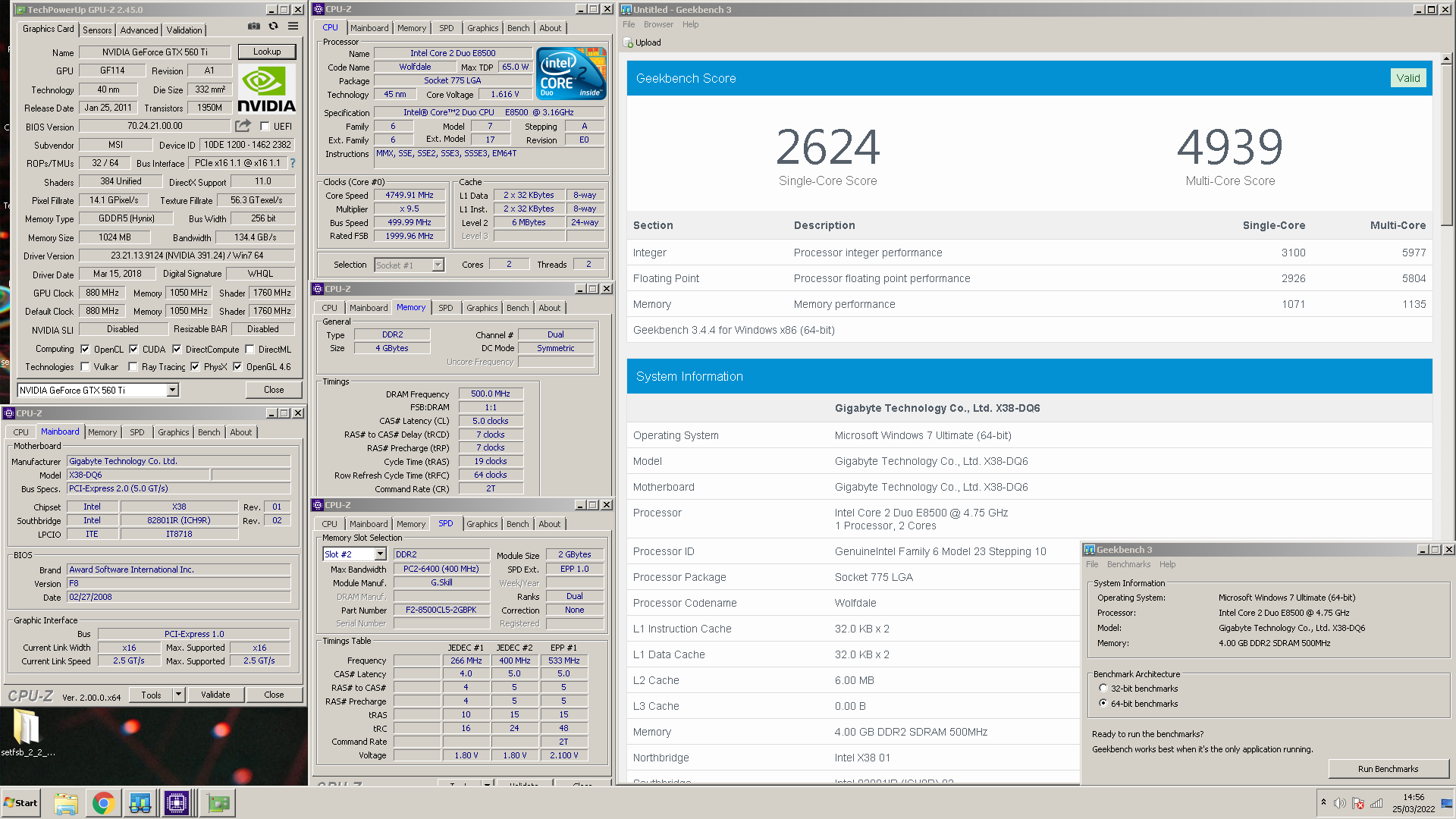The image size is (1456, 819).
Task: Open Validation tab in GPU-Z
Action: (184, 30)
